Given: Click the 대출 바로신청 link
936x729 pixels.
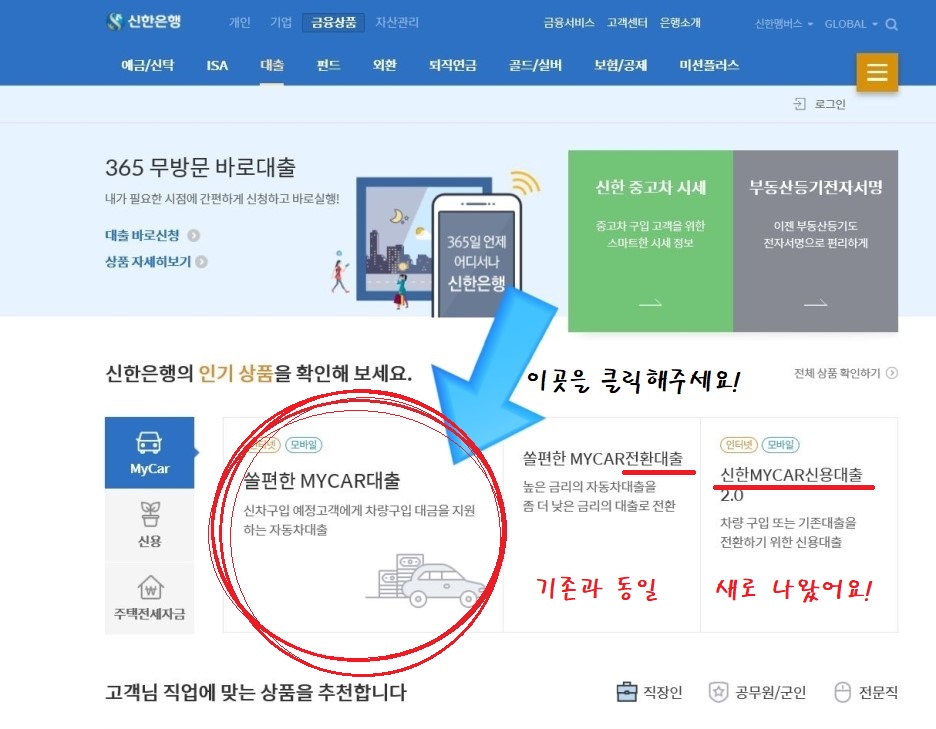Looking at the screenshot, I should click(x=142, y=235).
